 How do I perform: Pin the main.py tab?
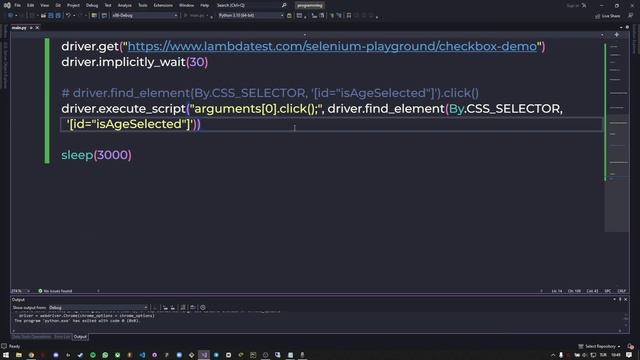[31, 28]
